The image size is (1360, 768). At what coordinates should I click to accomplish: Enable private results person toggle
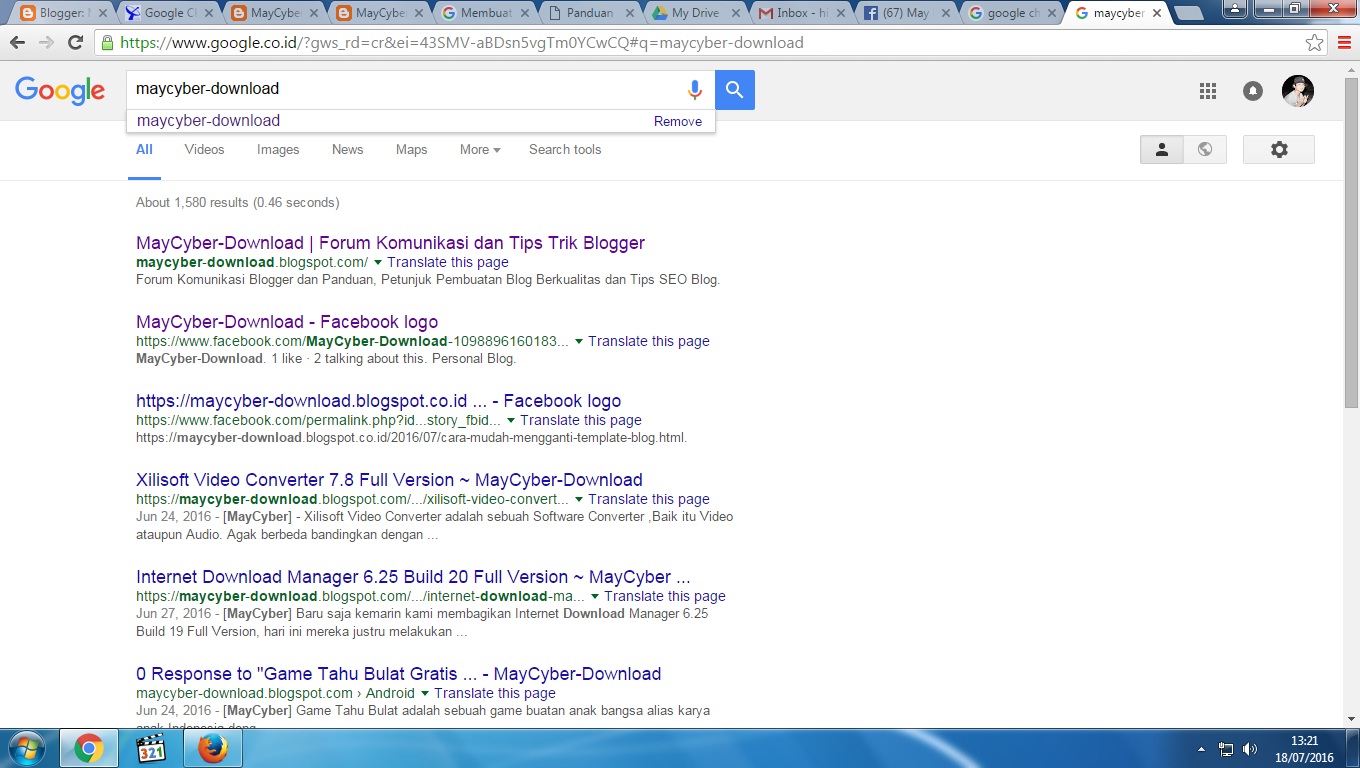coord(1162,150)
